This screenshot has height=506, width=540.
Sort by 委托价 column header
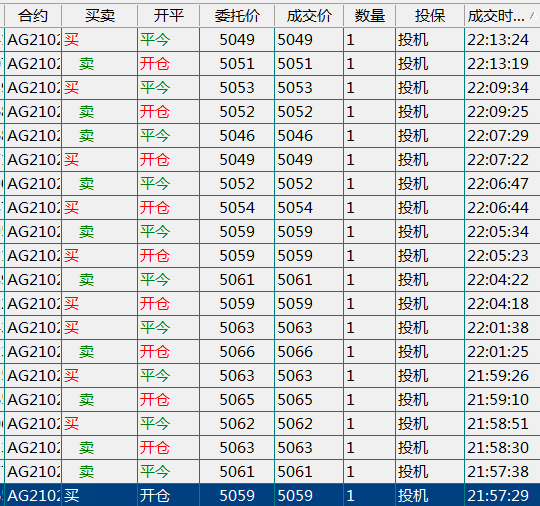237,16
